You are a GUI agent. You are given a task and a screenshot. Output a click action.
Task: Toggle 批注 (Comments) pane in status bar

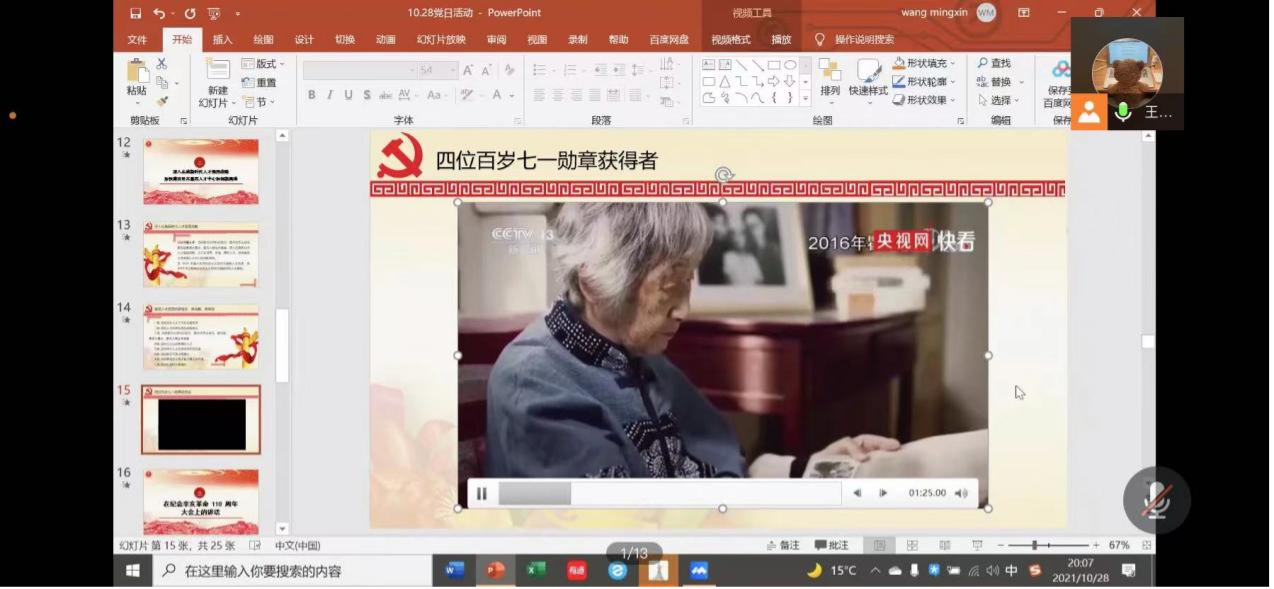[832, 546]
